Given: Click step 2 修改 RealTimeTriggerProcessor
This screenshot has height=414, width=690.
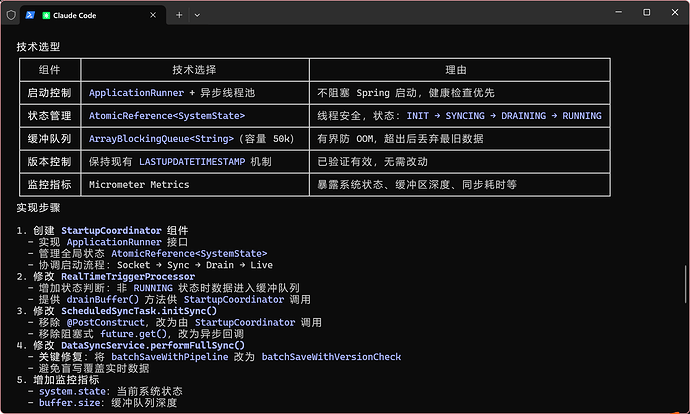Looking at the screenshot, I should [x=106, y=276].
